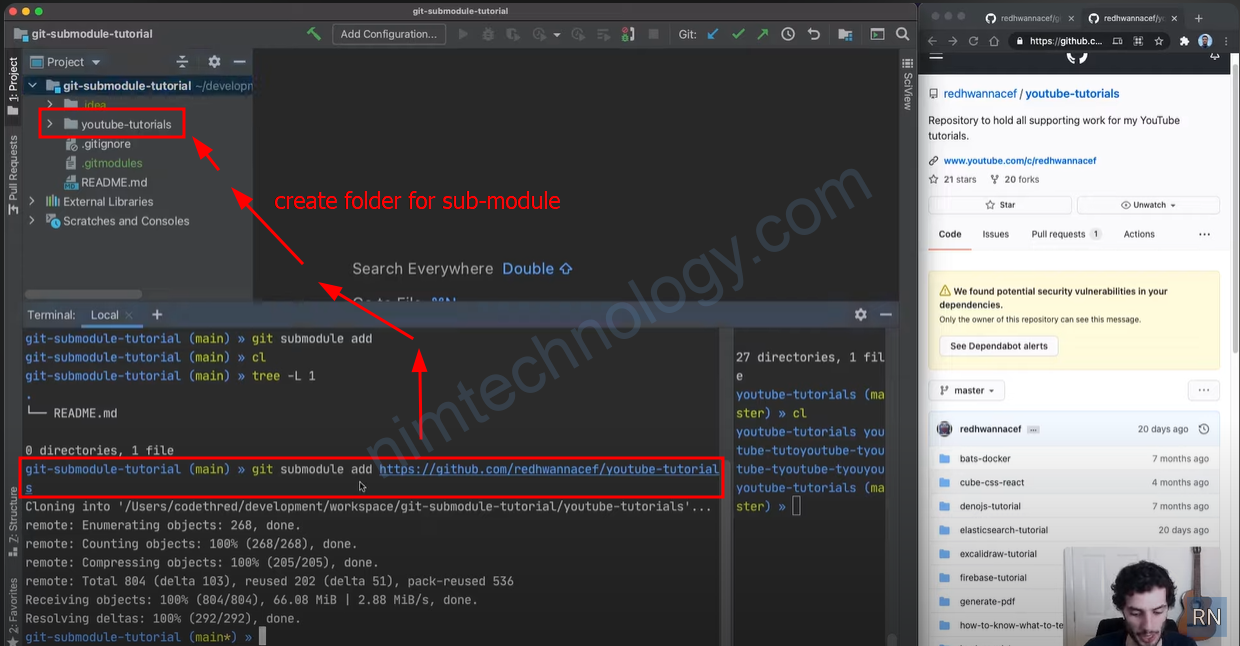Select README.md in project tree
The height and width of the screenshot is (646, 1240).
tap(113, 182)
